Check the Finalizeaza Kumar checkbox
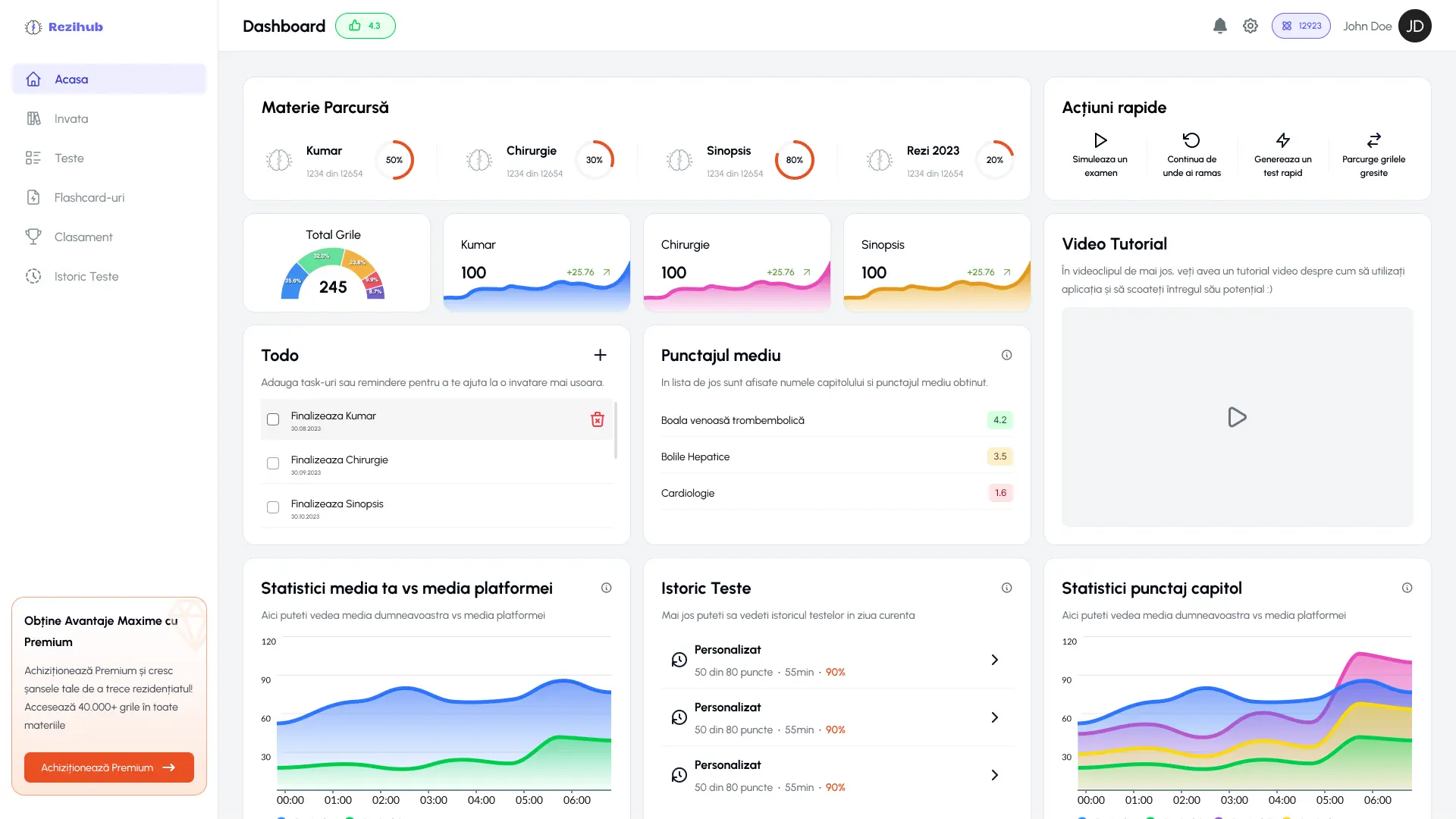 click(x=273, y=419)
